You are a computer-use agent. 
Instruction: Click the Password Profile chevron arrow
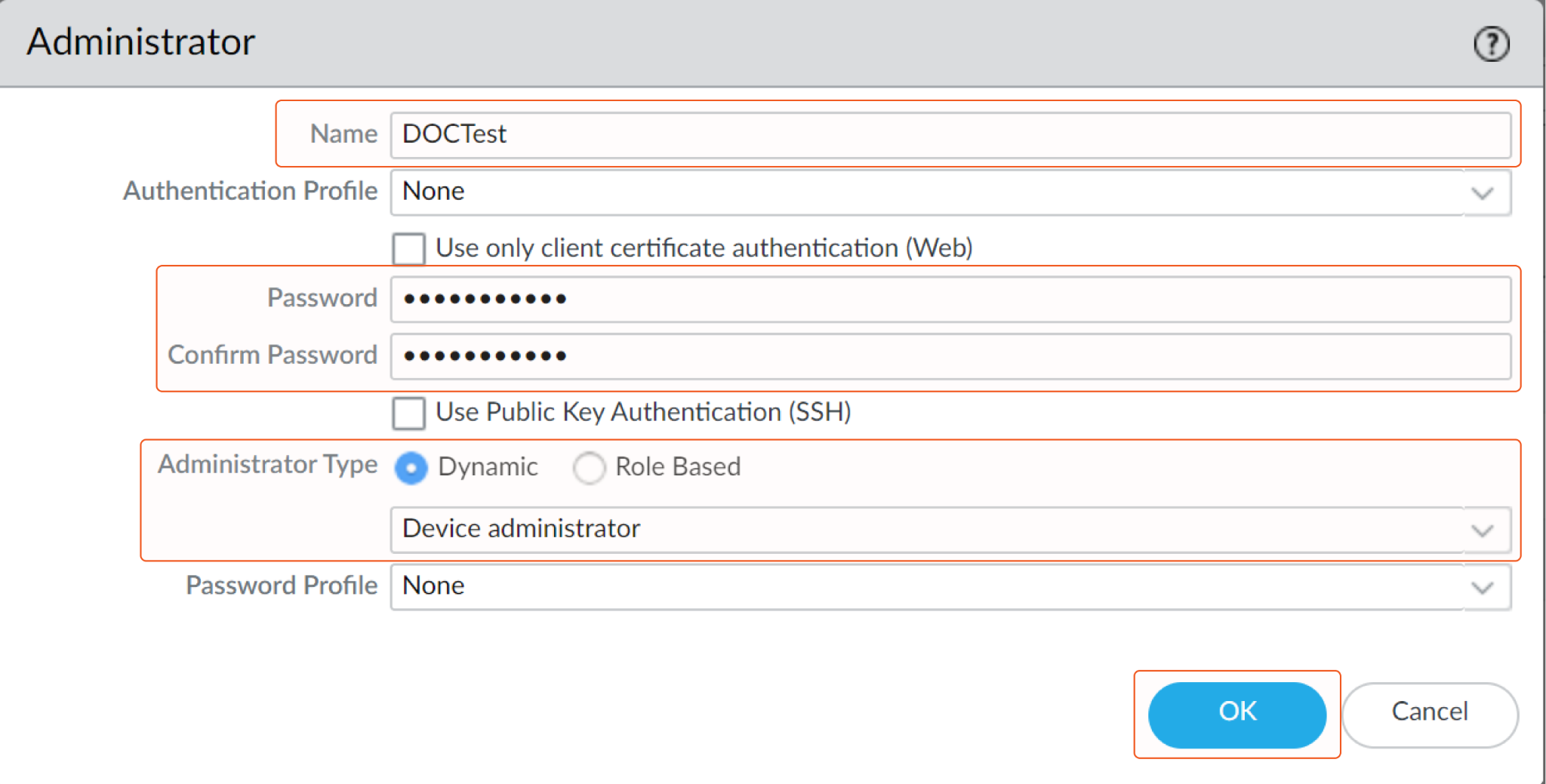coord(1483,588)
